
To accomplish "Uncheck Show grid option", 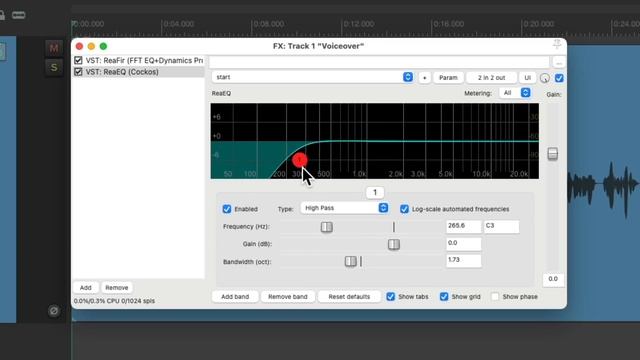I will pyautogui.click(x=444, y=297).
